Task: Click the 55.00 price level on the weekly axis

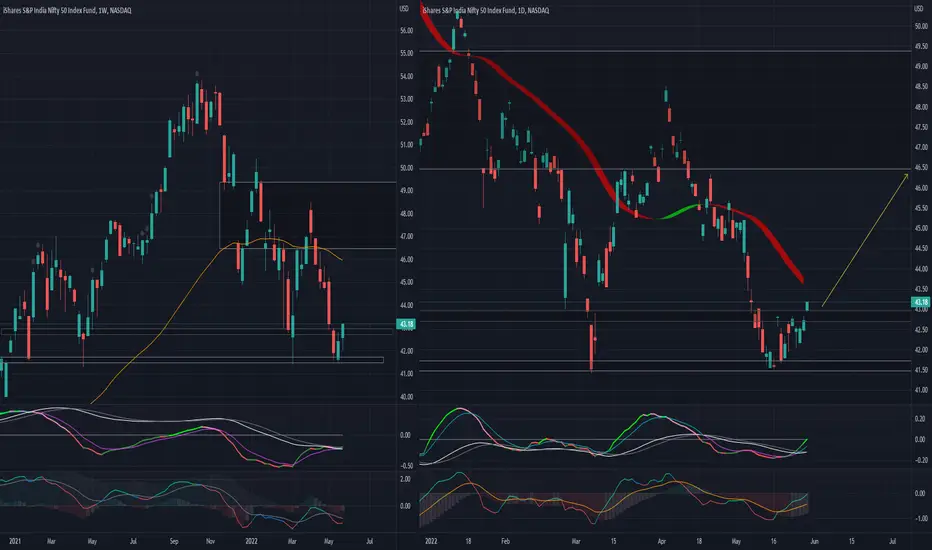Action: click(x=407, y=53)
